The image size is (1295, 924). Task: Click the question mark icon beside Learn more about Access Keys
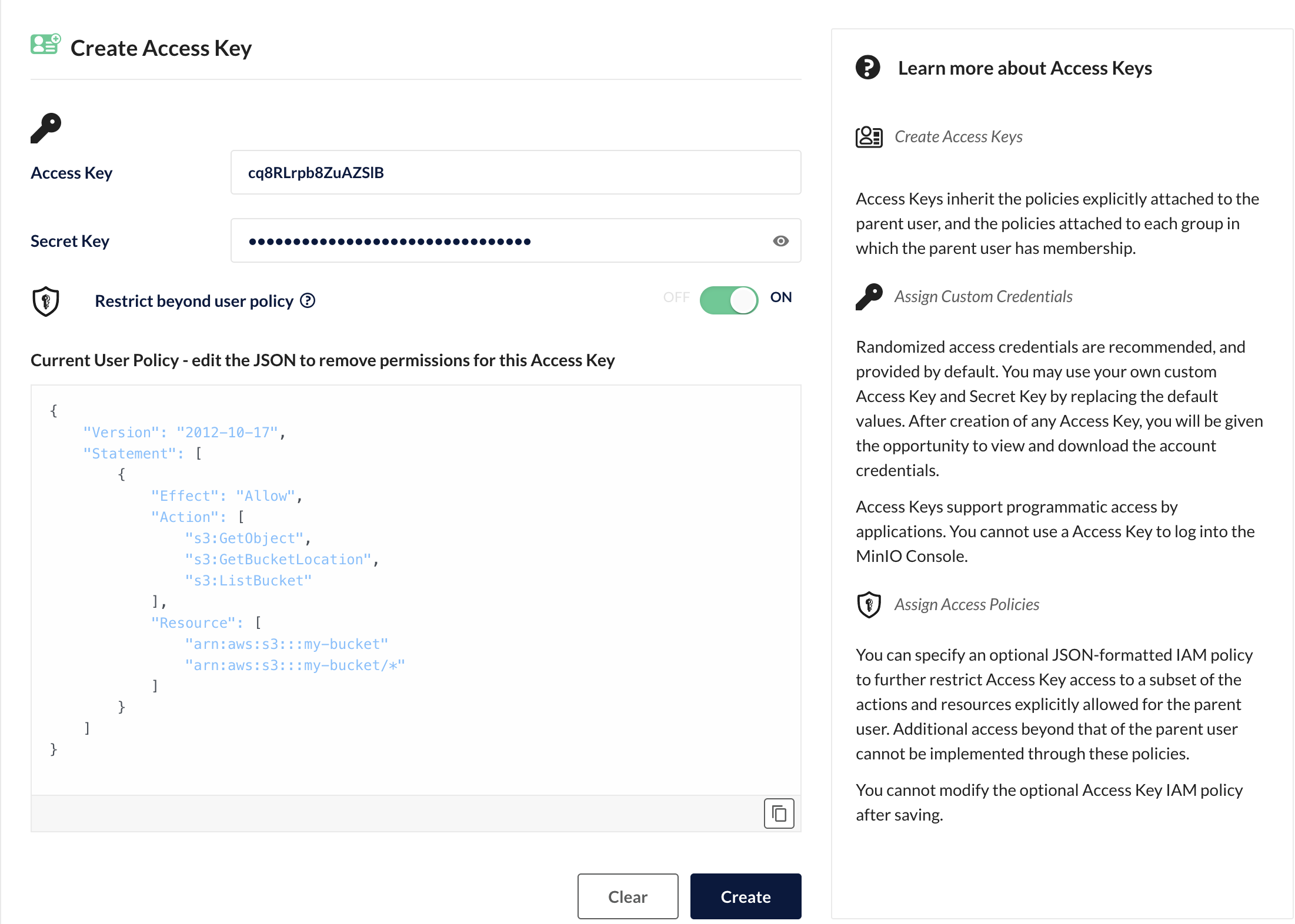tap(869, 67)
